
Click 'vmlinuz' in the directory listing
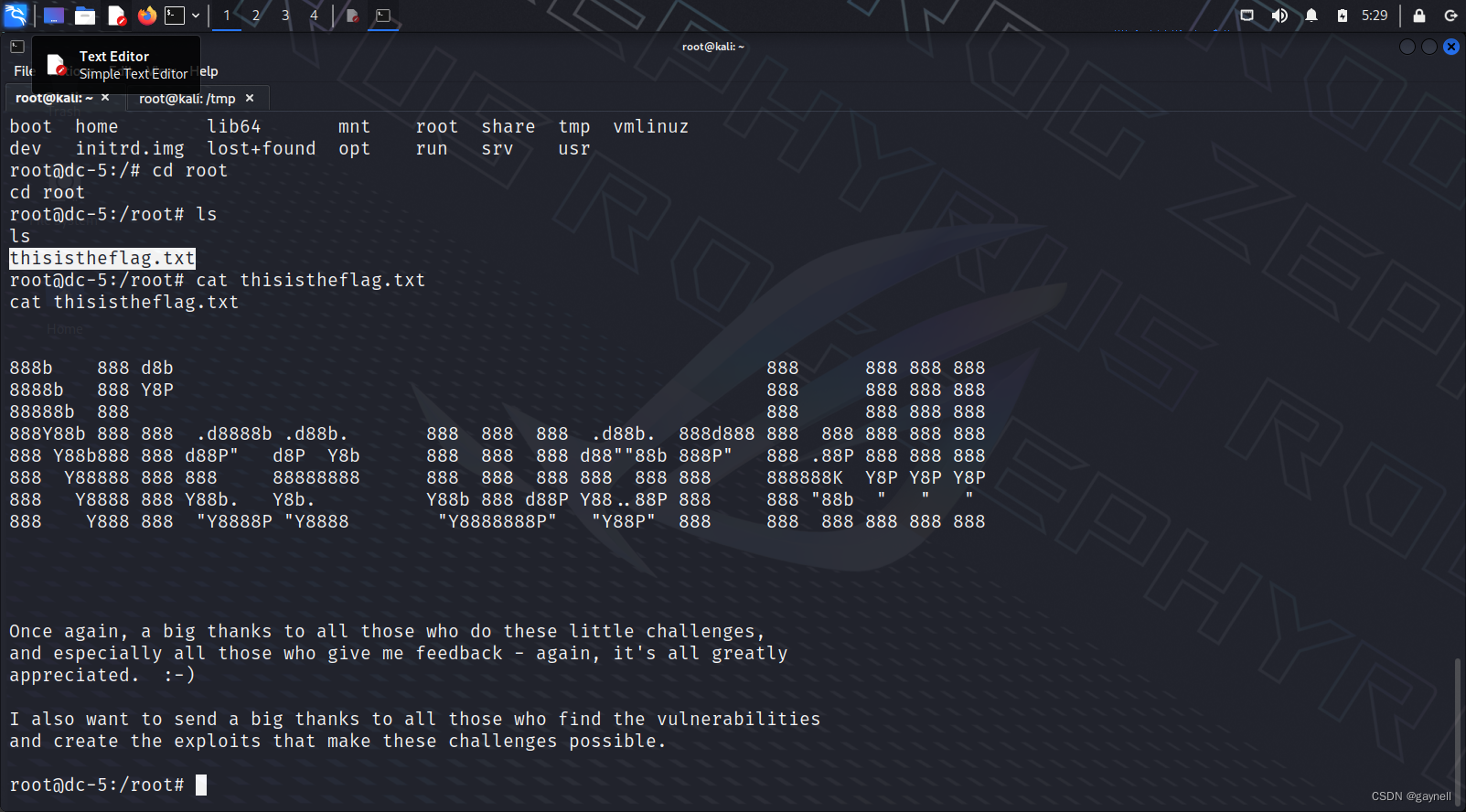click(651, 127)
